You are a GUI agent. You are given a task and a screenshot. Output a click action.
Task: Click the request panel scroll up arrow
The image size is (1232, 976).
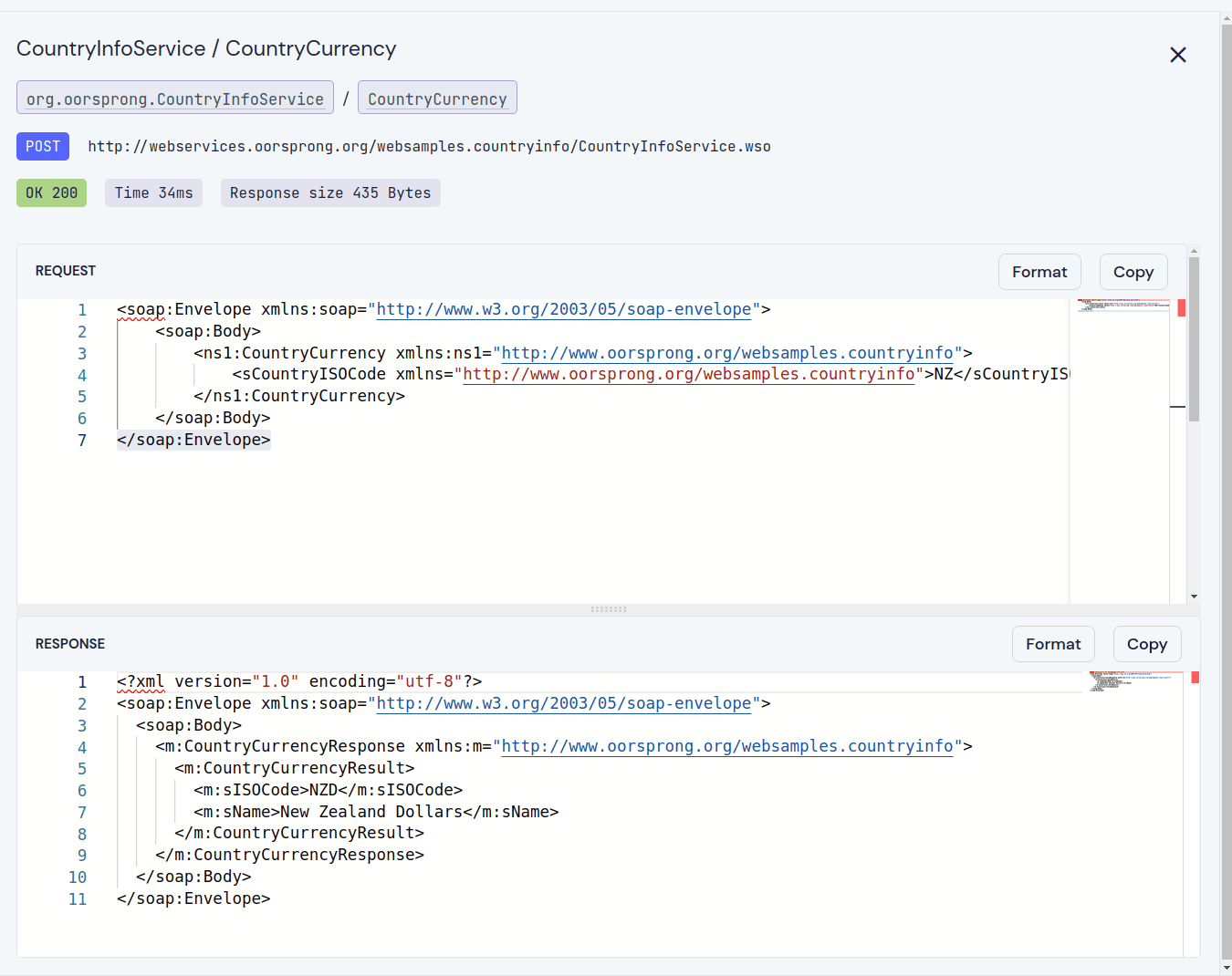pos(1194,251)
